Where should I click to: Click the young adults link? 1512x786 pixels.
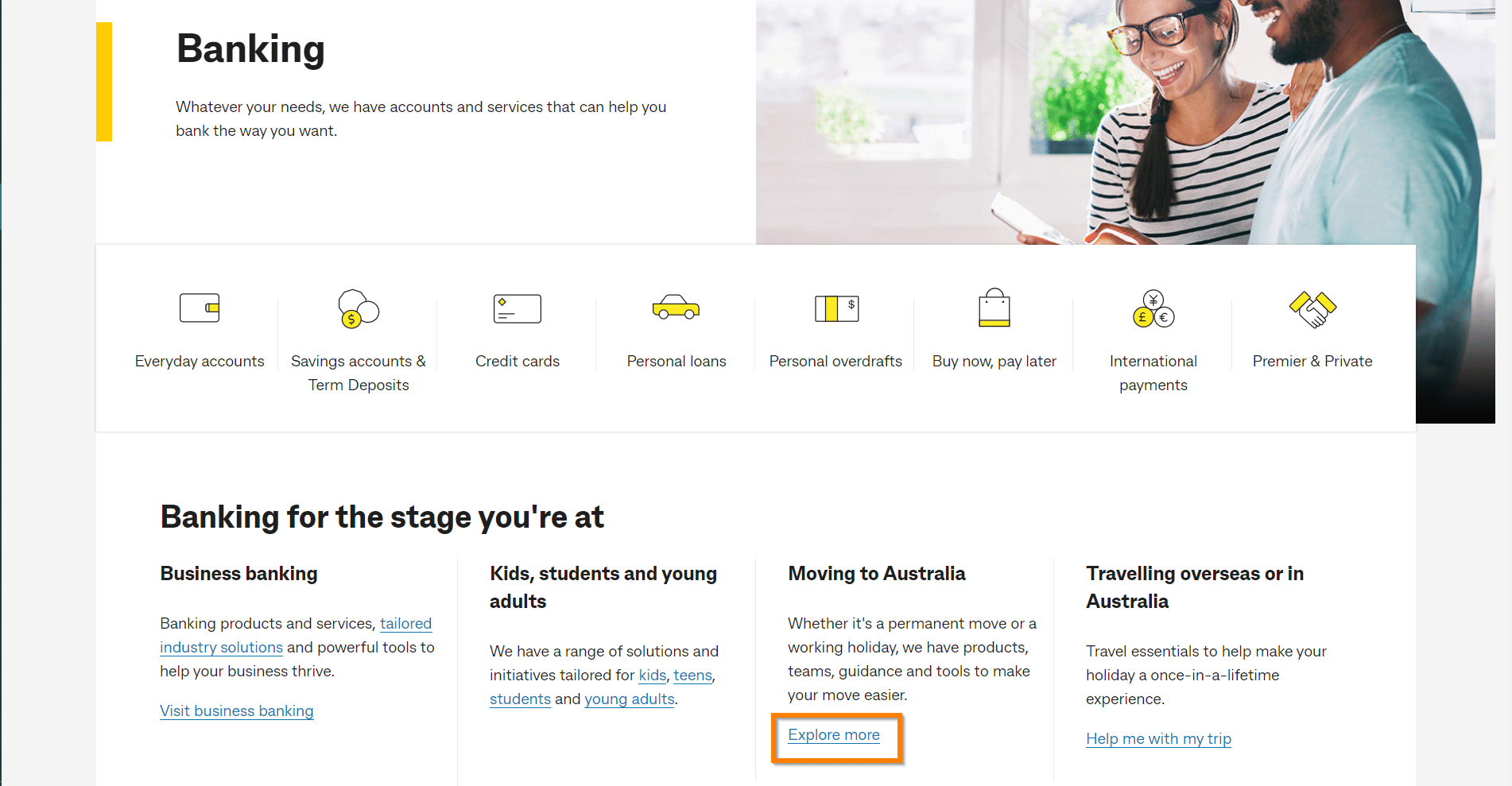629,699
